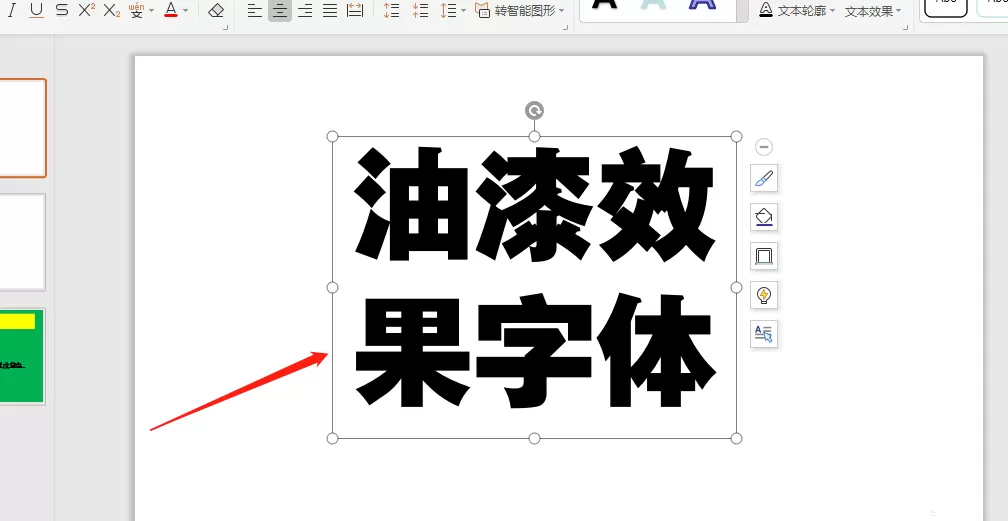Viewport: 1008px width, 521px height.
Task: Open shape outline quick tool
Action: pyautogui.click(x=764, y=256)
